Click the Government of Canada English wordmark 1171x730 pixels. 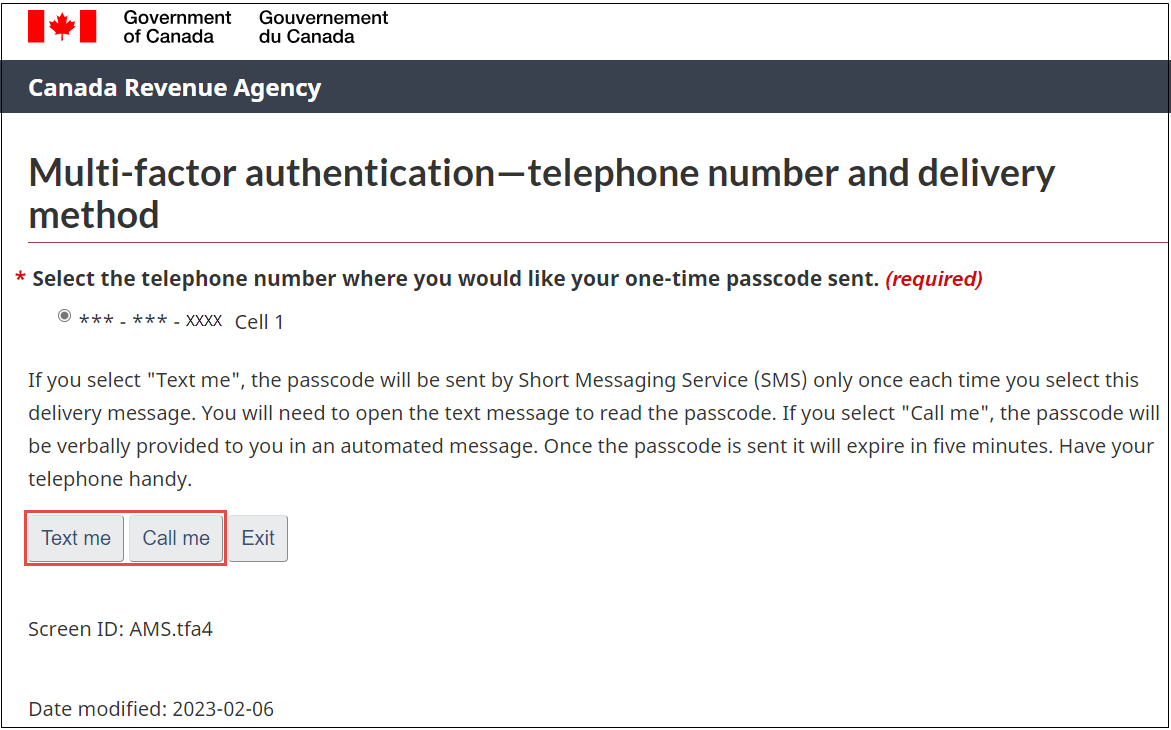(177, 27)
